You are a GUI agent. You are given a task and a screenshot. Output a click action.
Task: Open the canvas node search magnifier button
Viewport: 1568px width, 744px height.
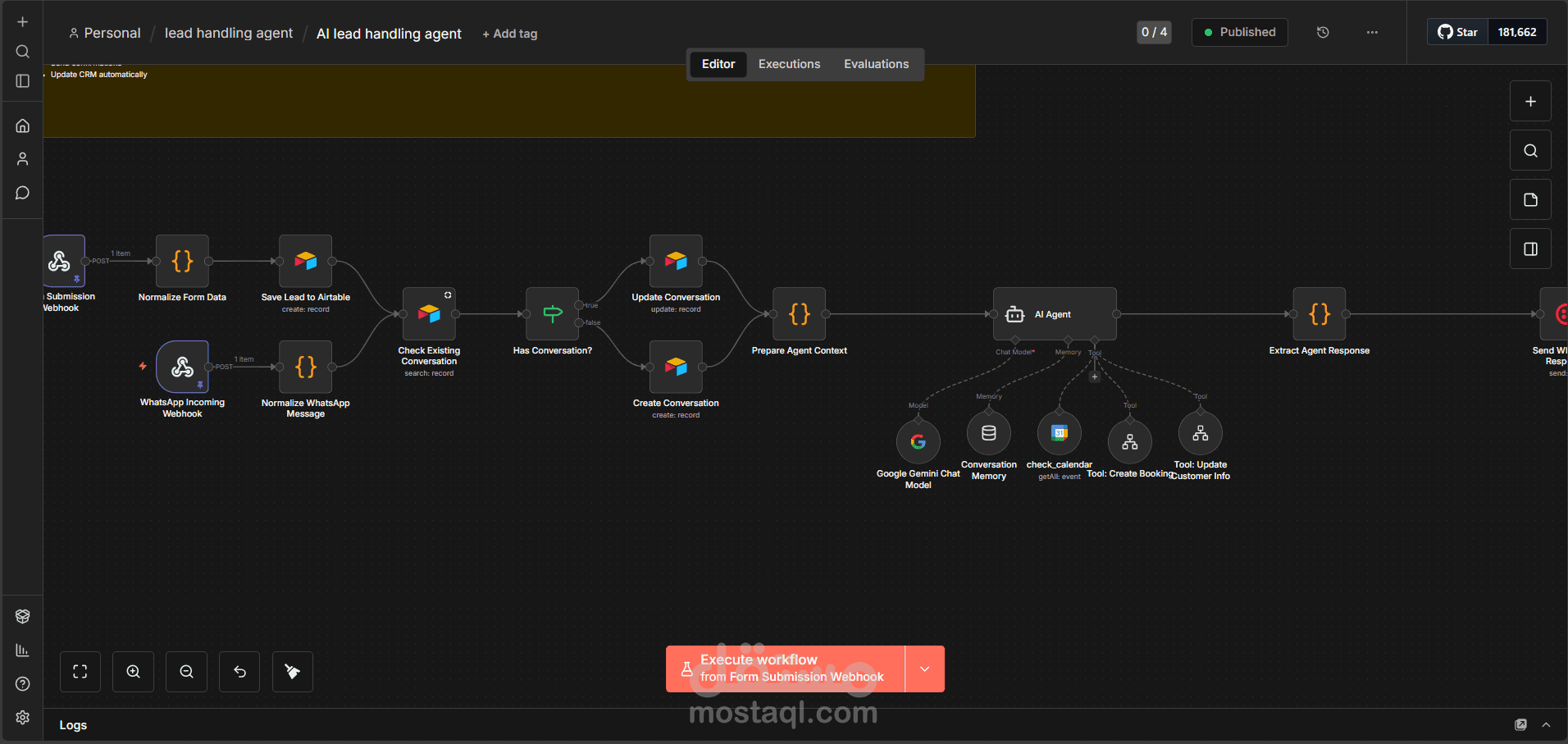pos(1530,151)
